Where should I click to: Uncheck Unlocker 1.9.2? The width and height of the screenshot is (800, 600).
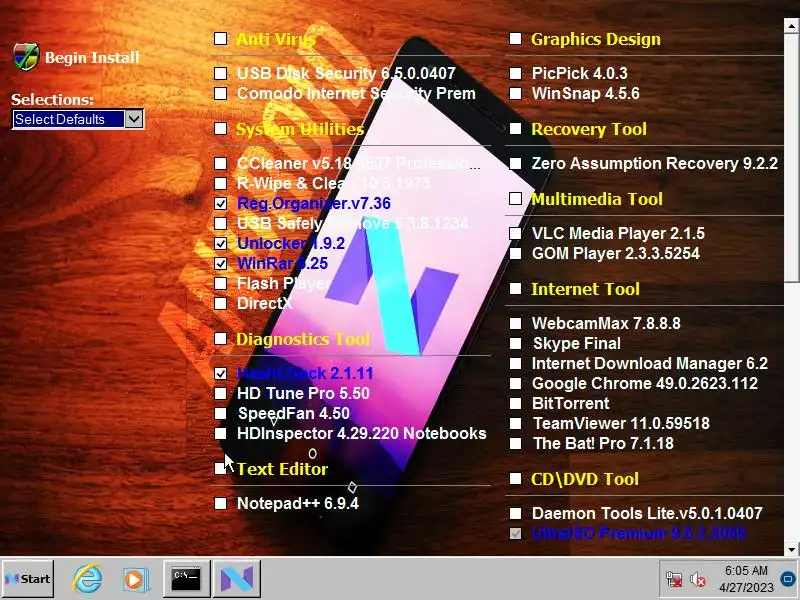point(220,243)
